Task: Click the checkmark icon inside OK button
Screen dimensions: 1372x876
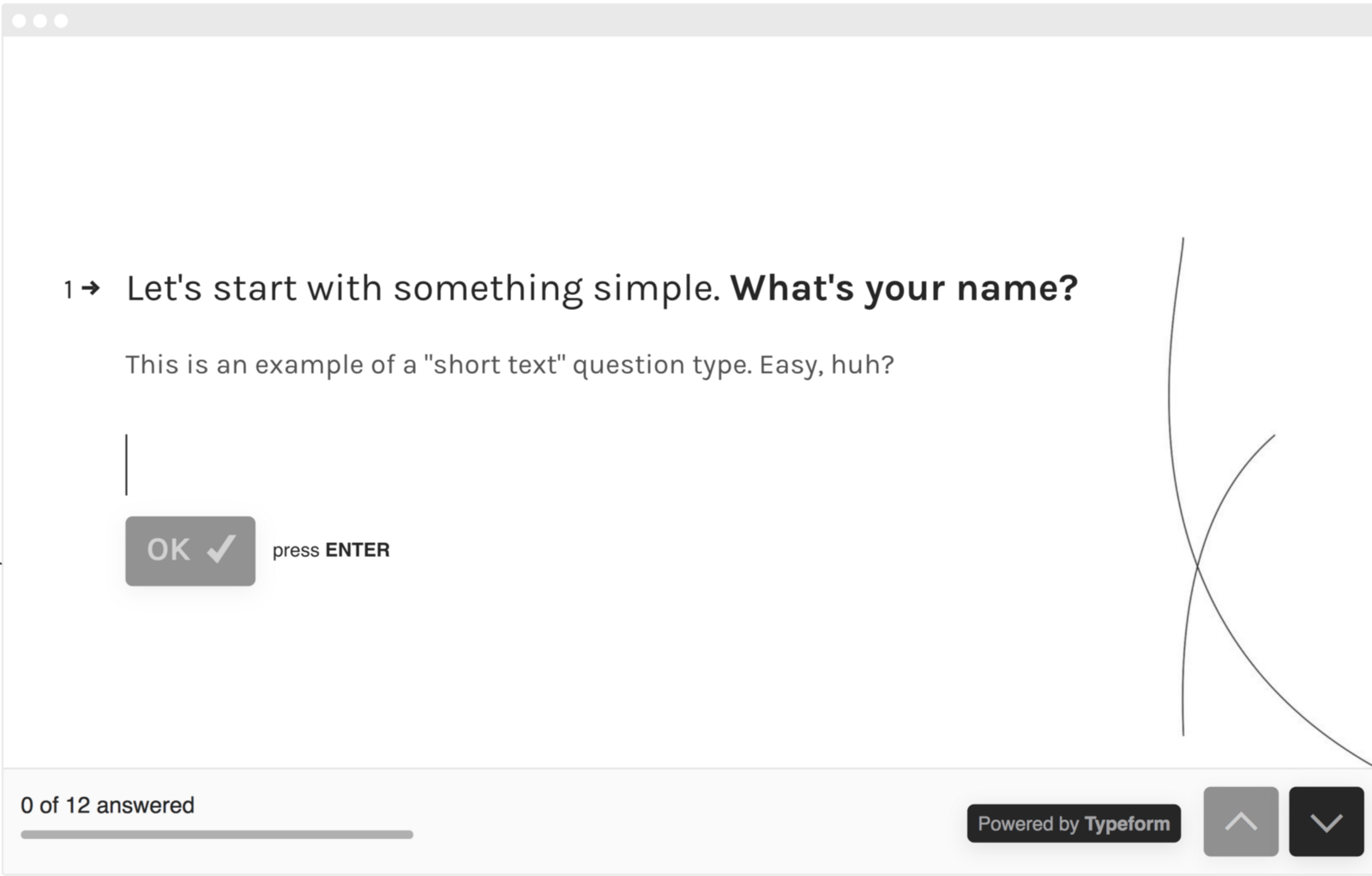Action: (221, 549)
